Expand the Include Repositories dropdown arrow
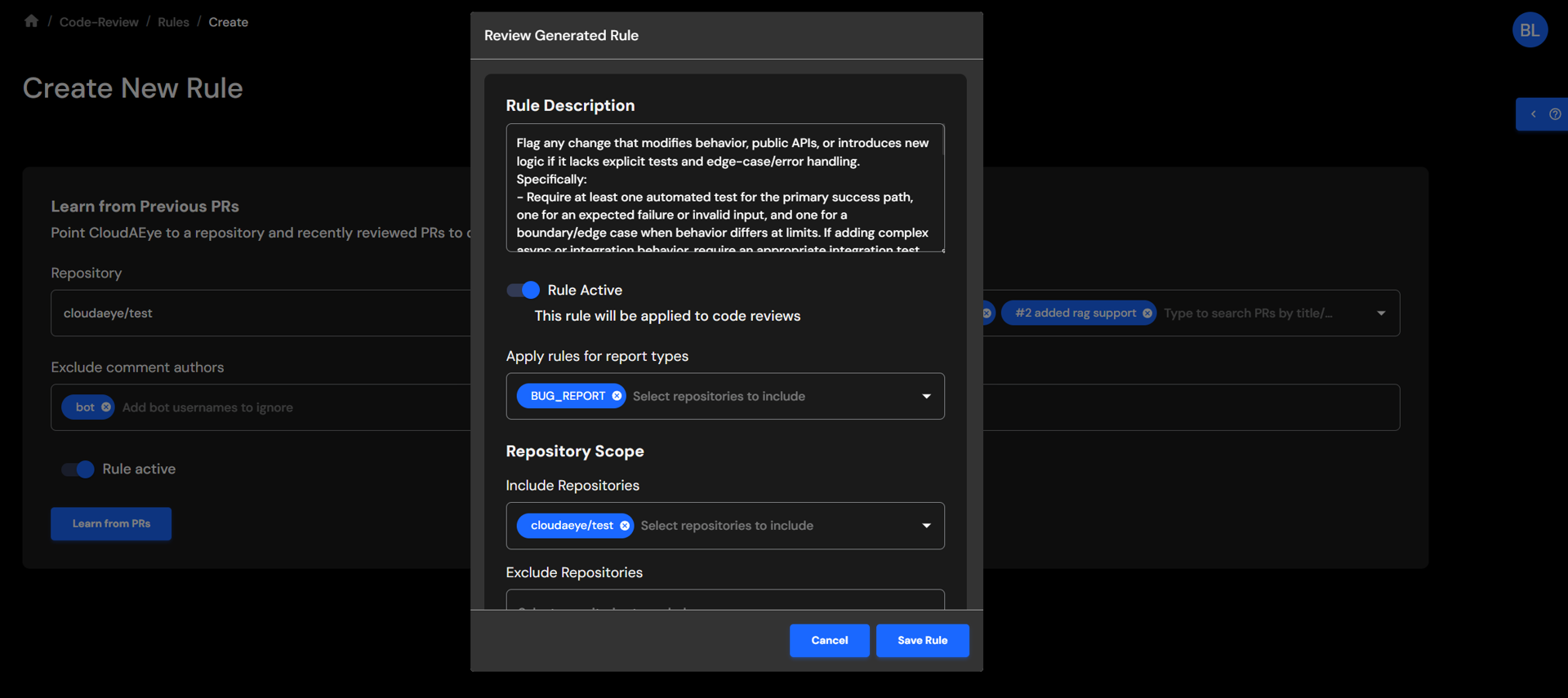This screenshot has height=698, width=1568. pyautogui.click(x=926, y=526)
